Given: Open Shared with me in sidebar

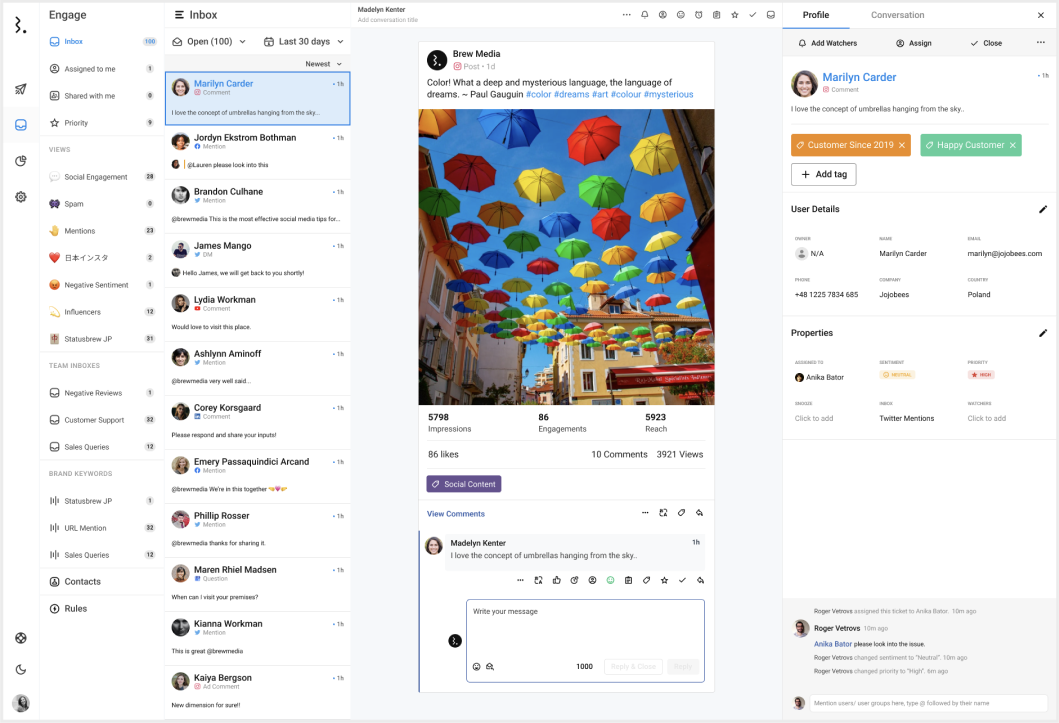Looking at the screenshot, I should pyautogui.click(x=101, y=96).
